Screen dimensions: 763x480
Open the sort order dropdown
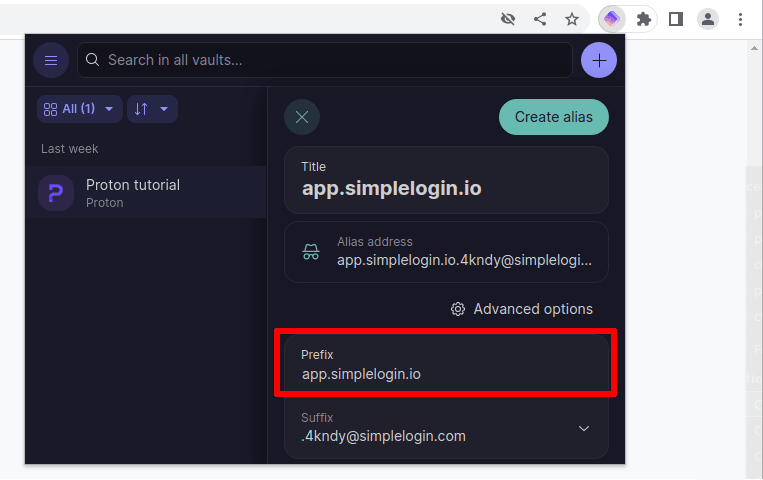click(152, 109)
